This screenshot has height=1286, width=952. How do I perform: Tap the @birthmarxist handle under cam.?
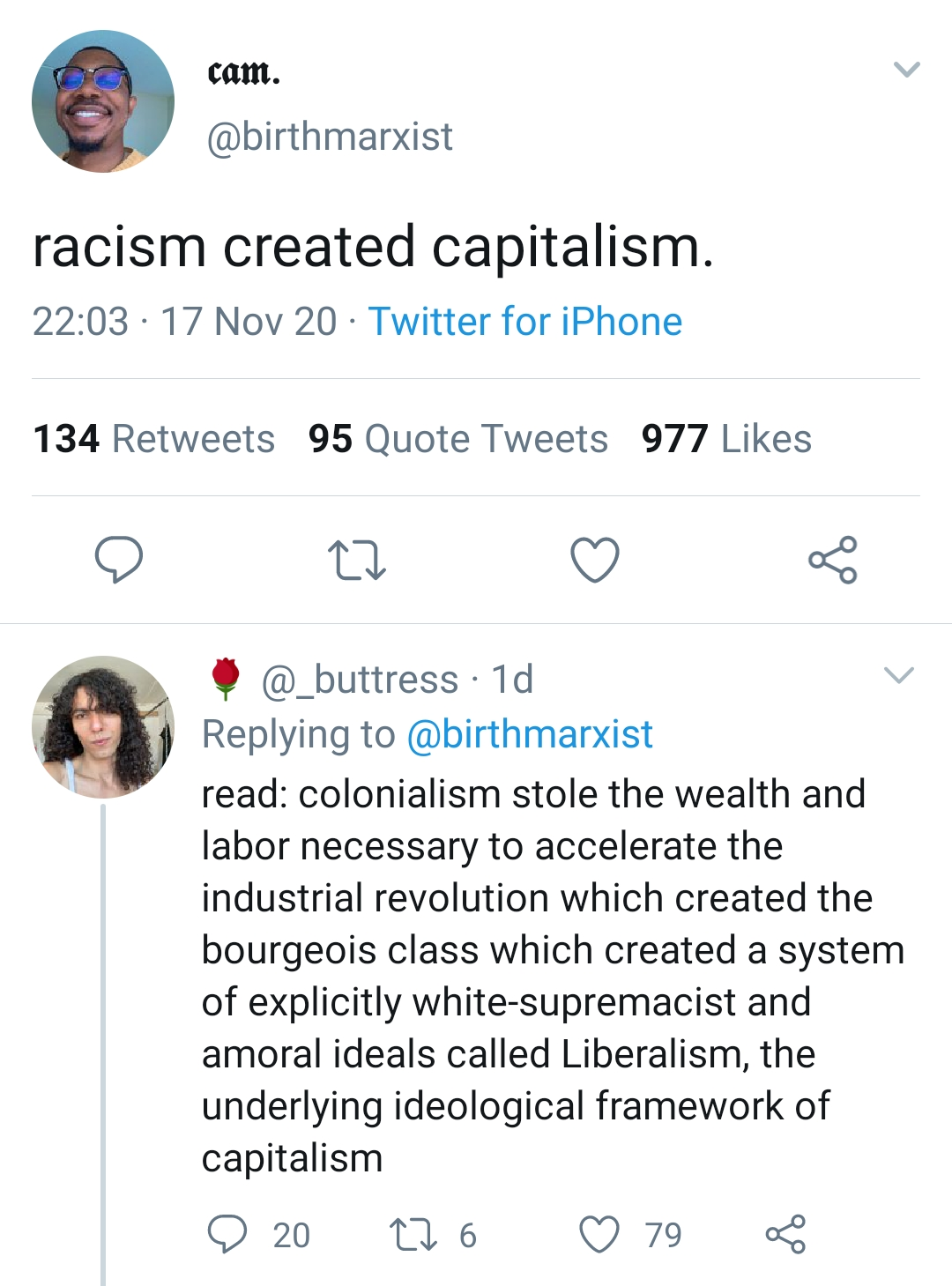tap(330, 137)
